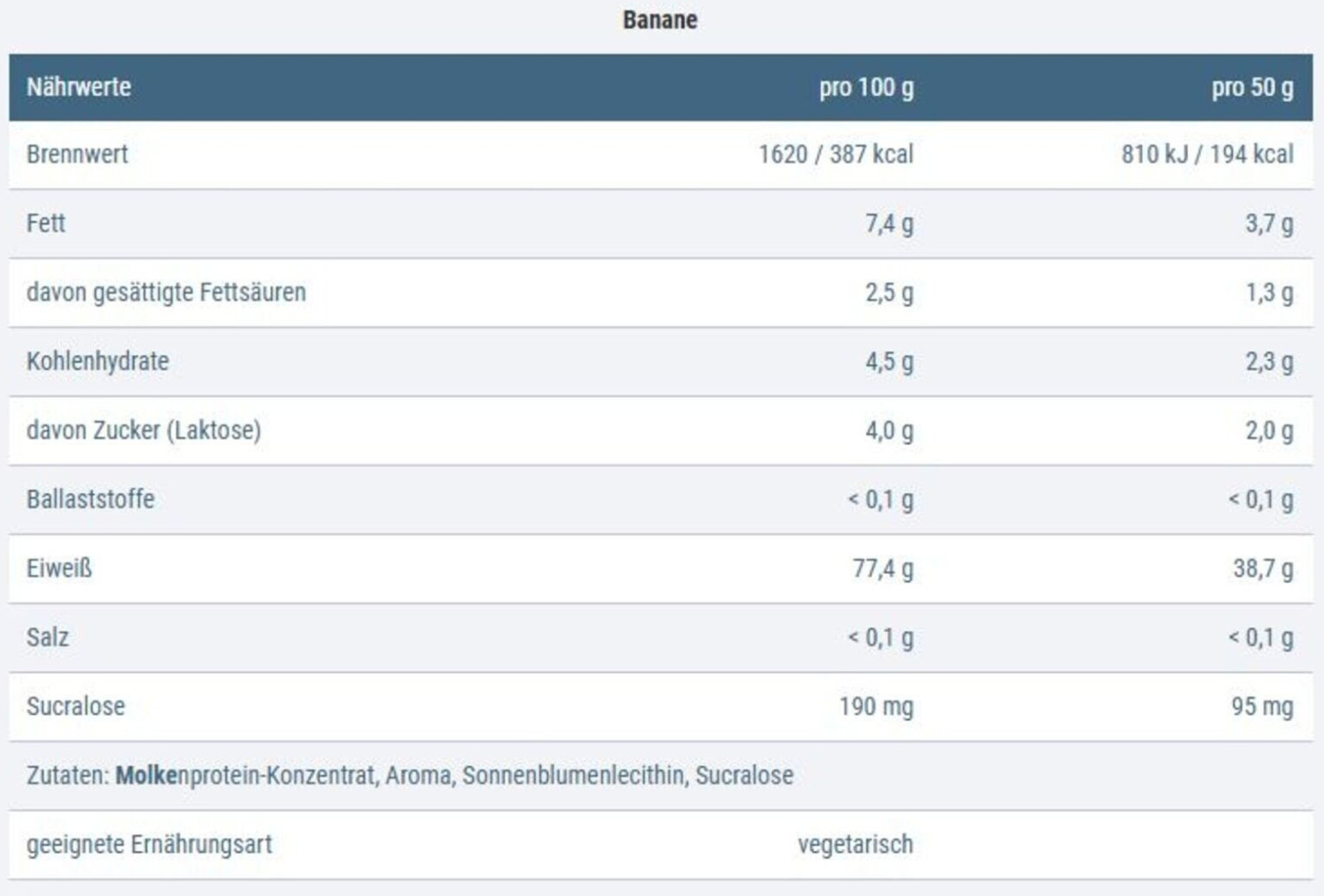Click the pro 100 g column header
Screen dimensions: 1324x896
point(866,87)
